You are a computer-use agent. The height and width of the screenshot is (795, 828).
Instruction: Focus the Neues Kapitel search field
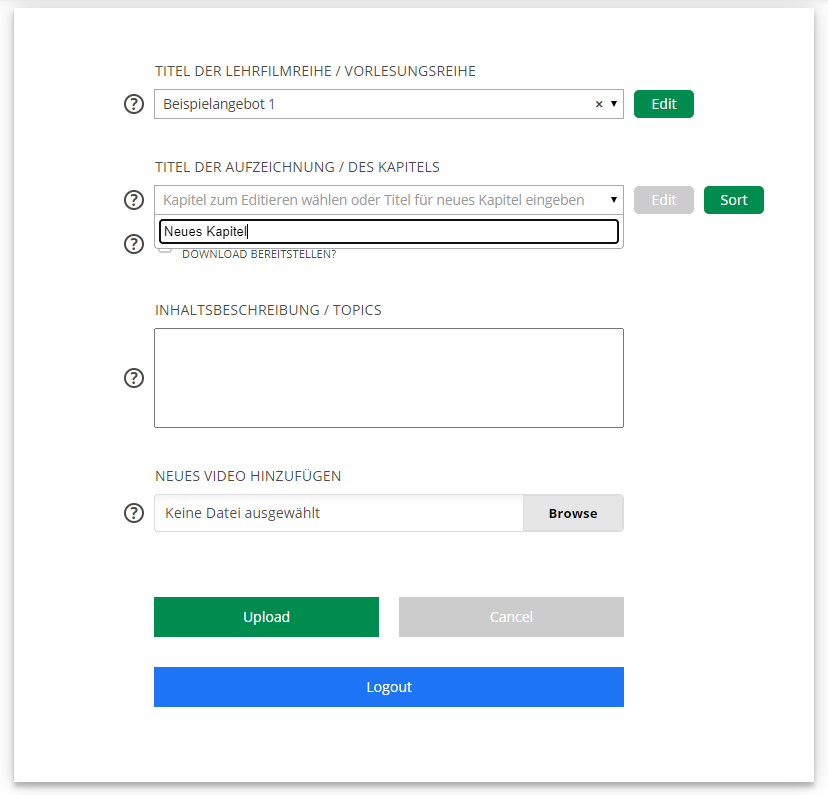(388, 232)
